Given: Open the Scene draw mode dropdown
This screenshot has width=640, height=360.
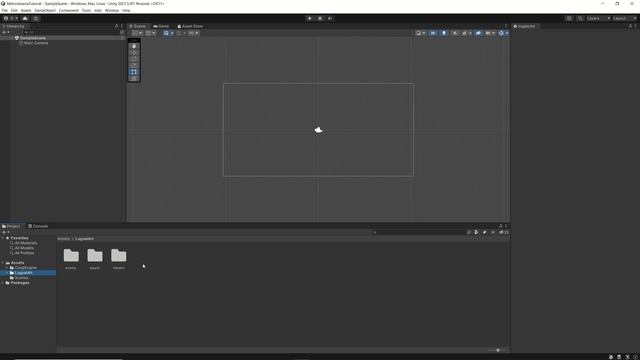Looking at the screenshot, I should [420, 33].
